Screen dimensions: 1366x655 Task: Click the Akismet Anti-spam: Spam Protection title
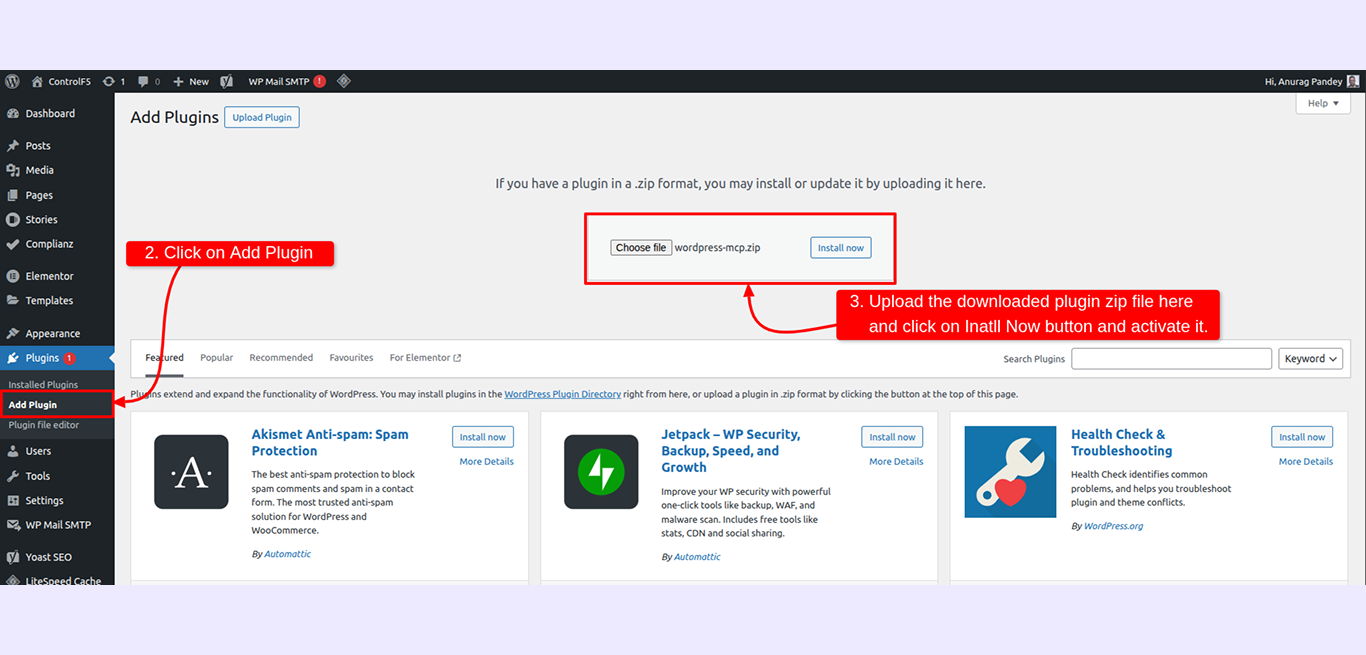click(x=330, y=442)
